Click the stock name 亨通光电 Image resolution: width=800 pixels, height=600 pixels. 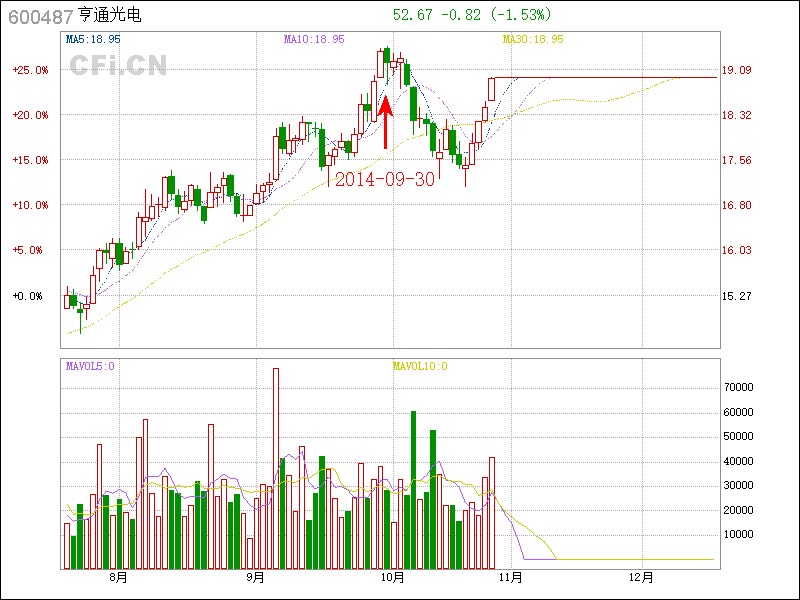click(110, 15)
